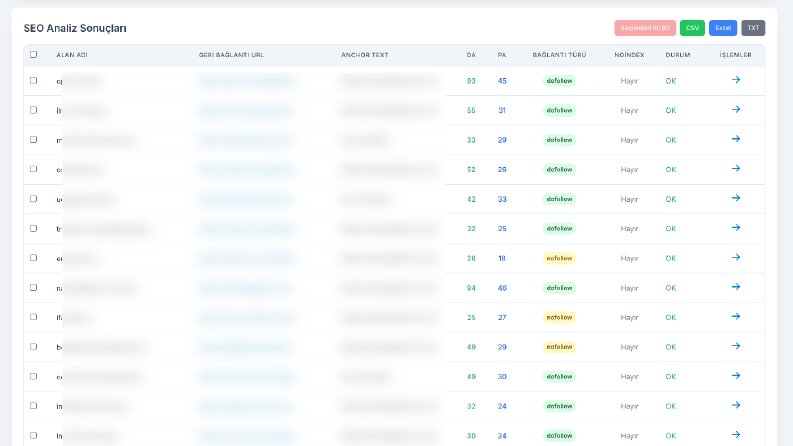Viewport: 793px width, 446px height.
Task: Click the BAĞLANTI TÜRÜ column header
Action: [x=559, y=55]
